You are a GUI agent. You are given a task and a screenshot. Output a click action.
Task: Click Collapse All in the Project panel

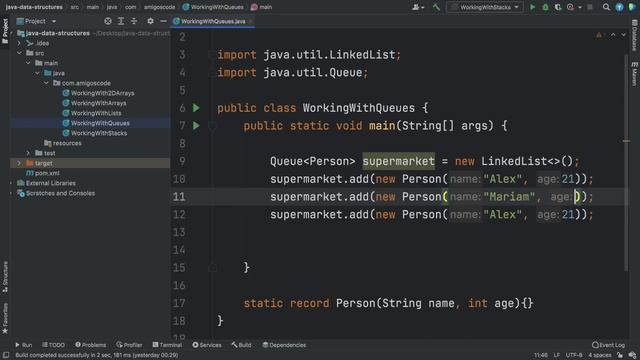(x=134, y=21)
